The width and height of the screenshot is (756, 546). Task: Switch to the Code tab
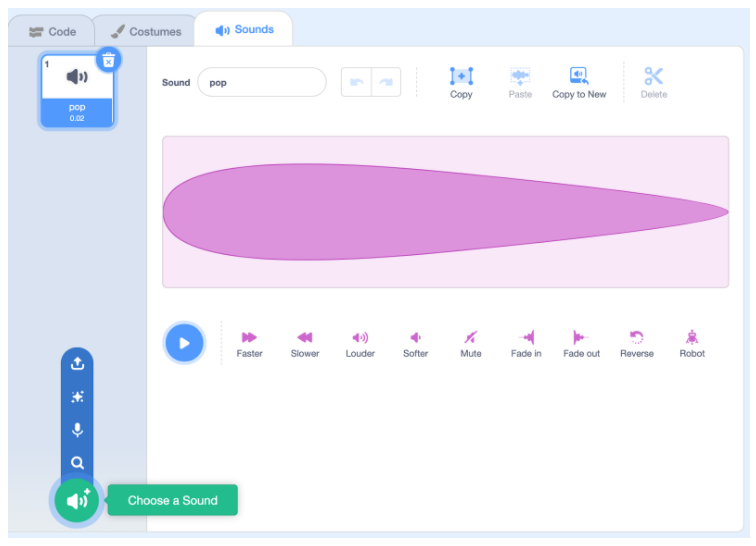52,32
